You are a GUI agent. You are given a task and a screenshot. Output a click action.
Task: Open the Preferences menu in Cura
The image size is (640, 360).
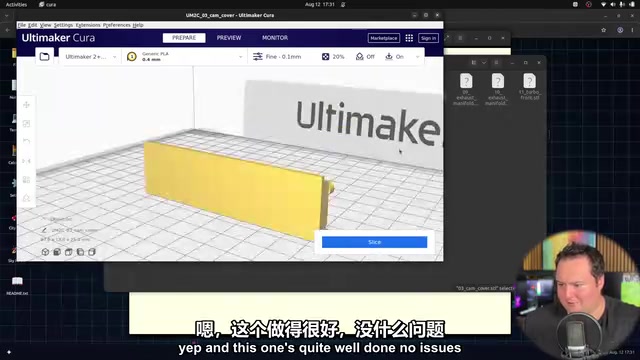[x=117, y=25]
